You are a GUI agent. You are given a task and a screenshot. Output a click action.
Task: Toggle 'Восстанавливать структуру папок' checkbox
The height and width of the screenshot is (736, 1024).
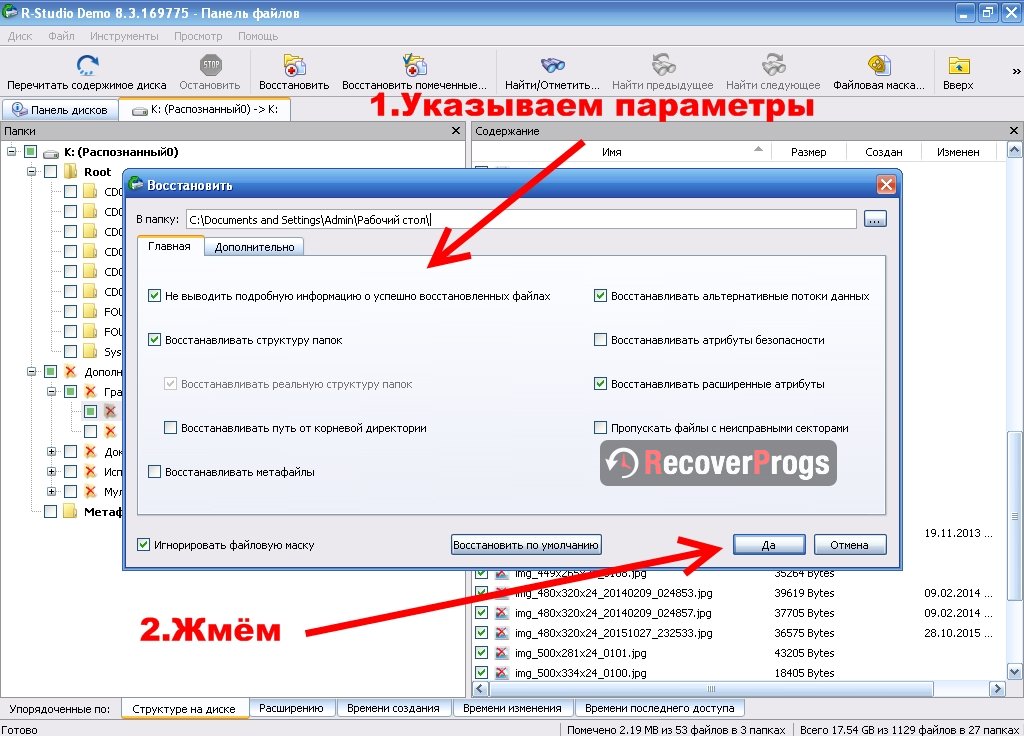click(x=154, y=340)
